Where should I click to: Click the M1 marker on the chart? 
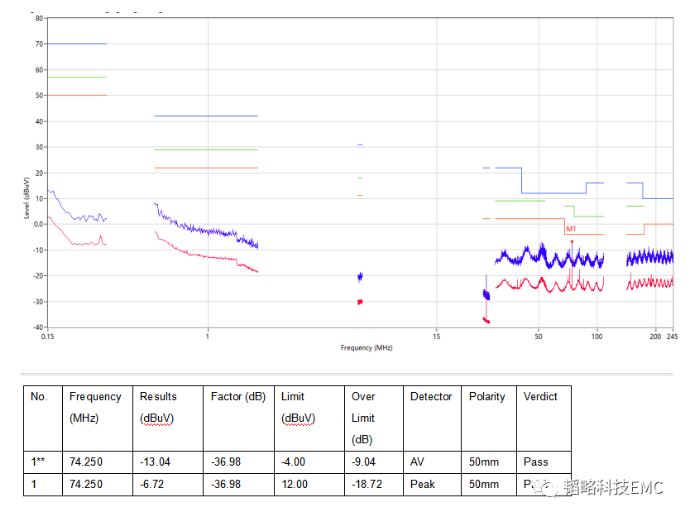click(x=571, y=229)
